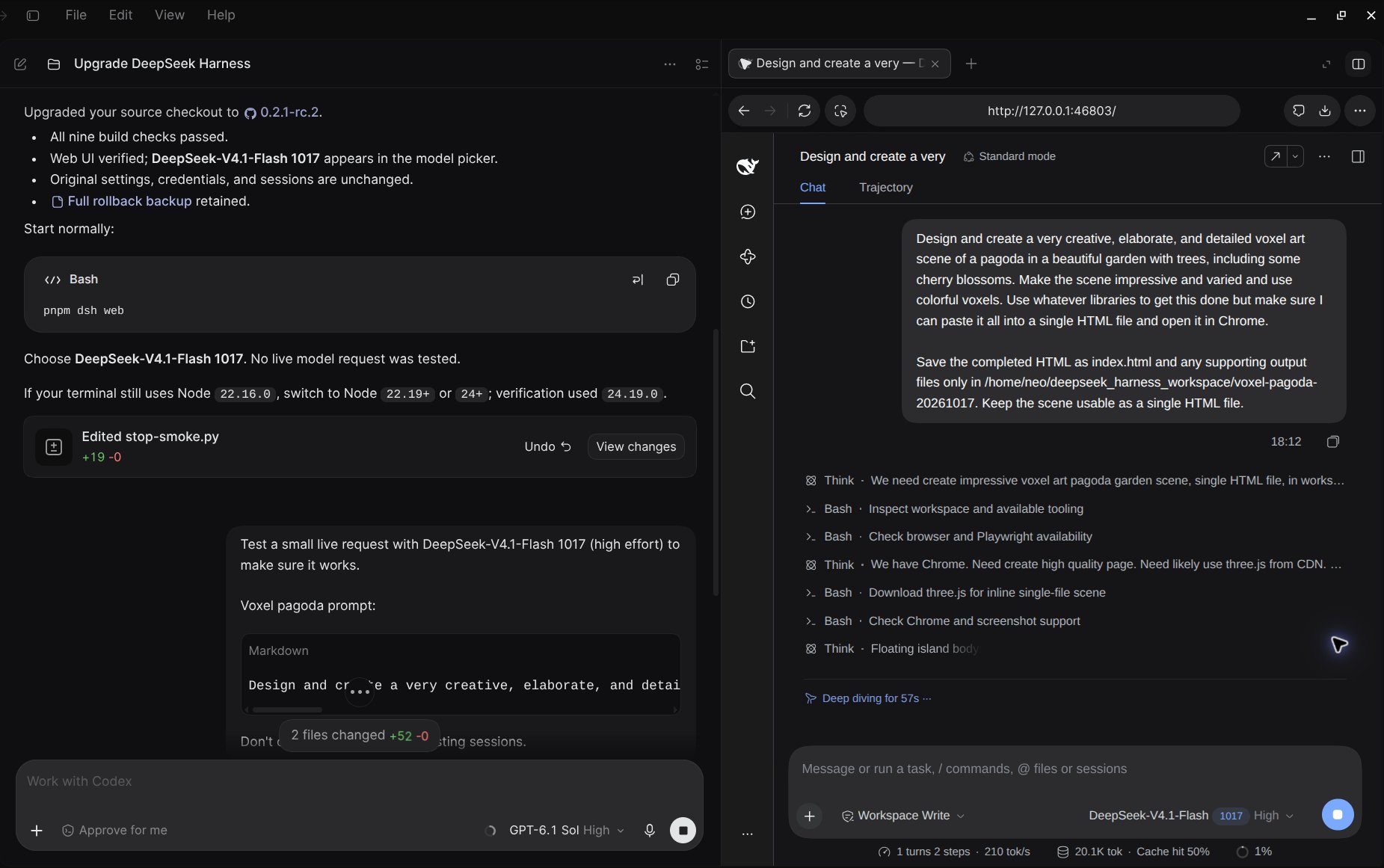Screen dimensions: 1384x868
Task: Open the View menu
Action: [x=169, y=15]
